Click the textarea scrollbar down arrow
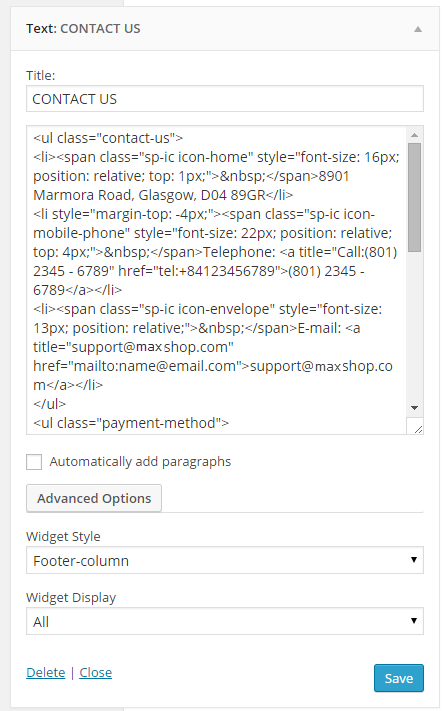Viewport: 445px width, 711px height. 414,408
